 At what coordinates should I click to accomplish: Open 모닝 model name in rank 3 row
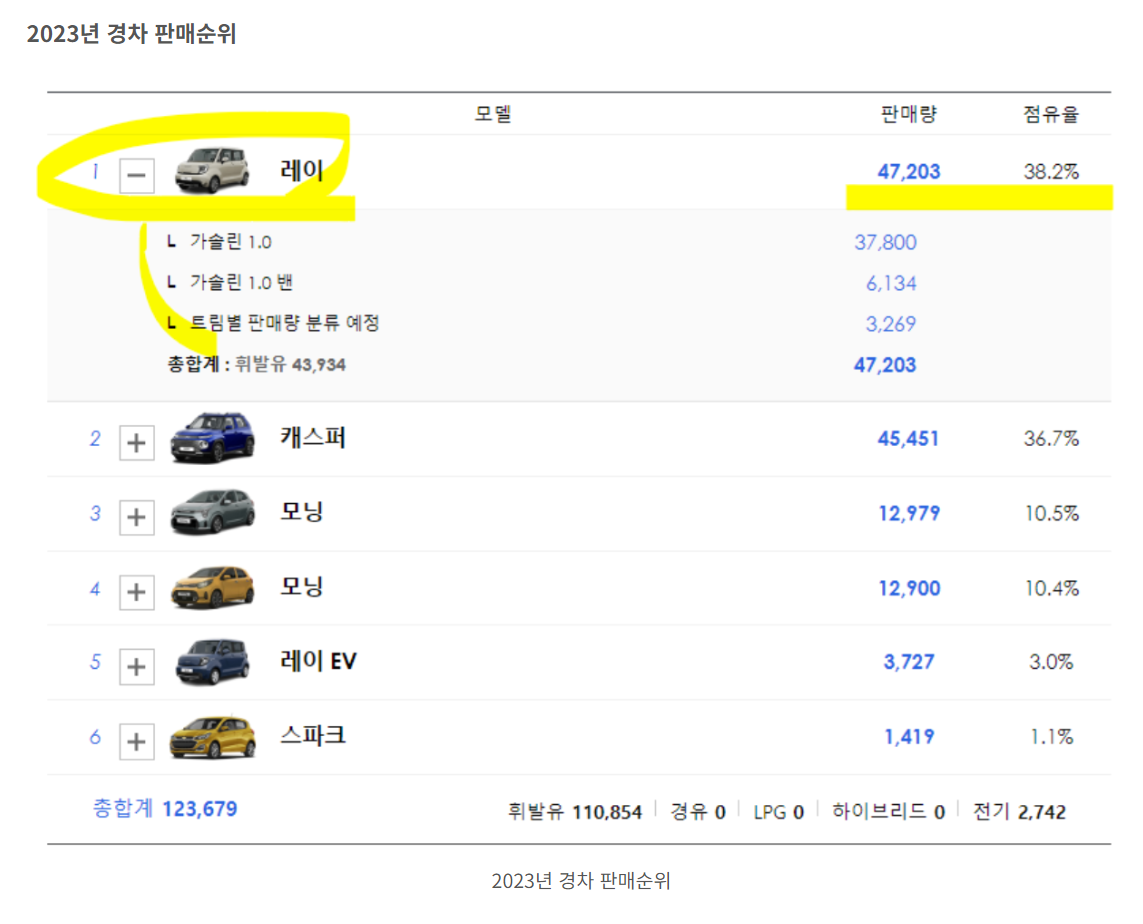tap(302, 512)
